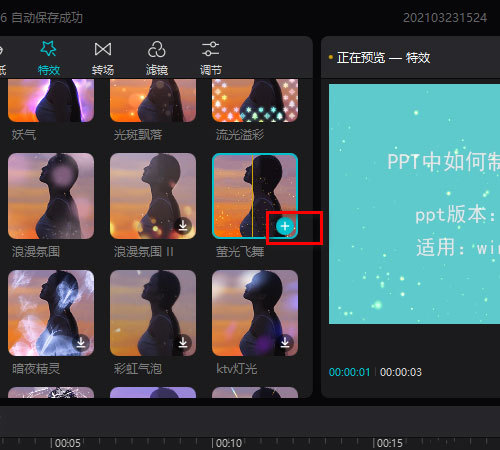This screenshot has height=450, width=500.
Task: Select the 流光溢彩 effect thumbnail
Action: [x=255, y=100]
